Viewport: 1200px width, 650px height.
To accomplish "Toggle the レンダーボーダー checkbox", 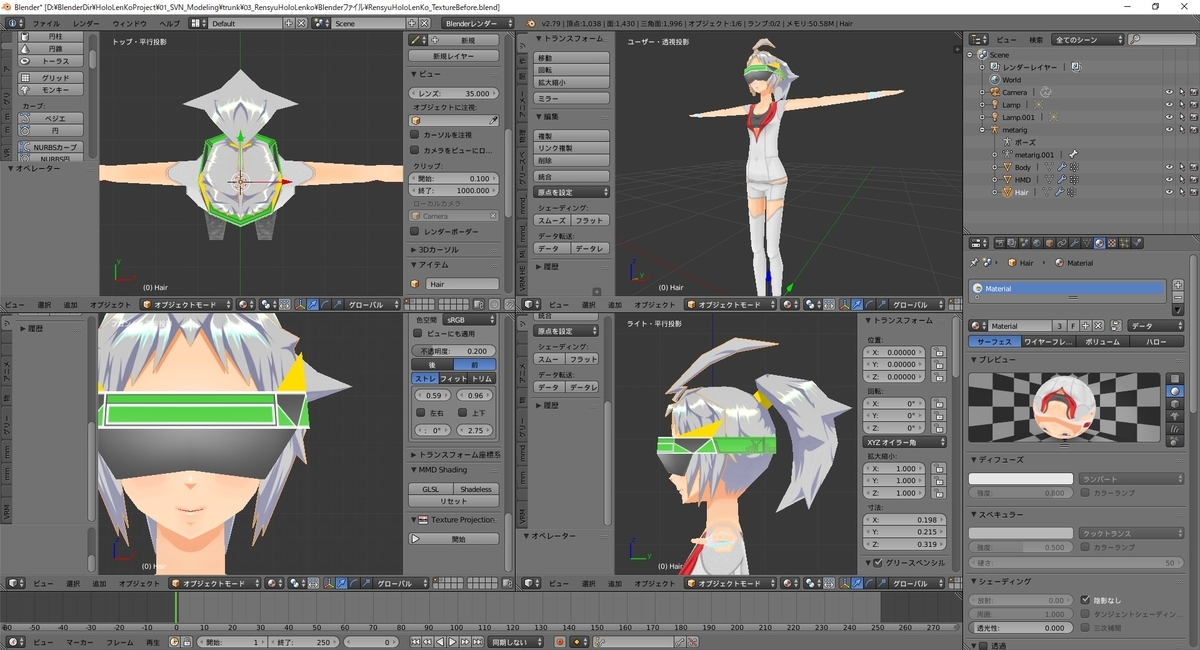I will pyautogui.click(x=415, y=231).
